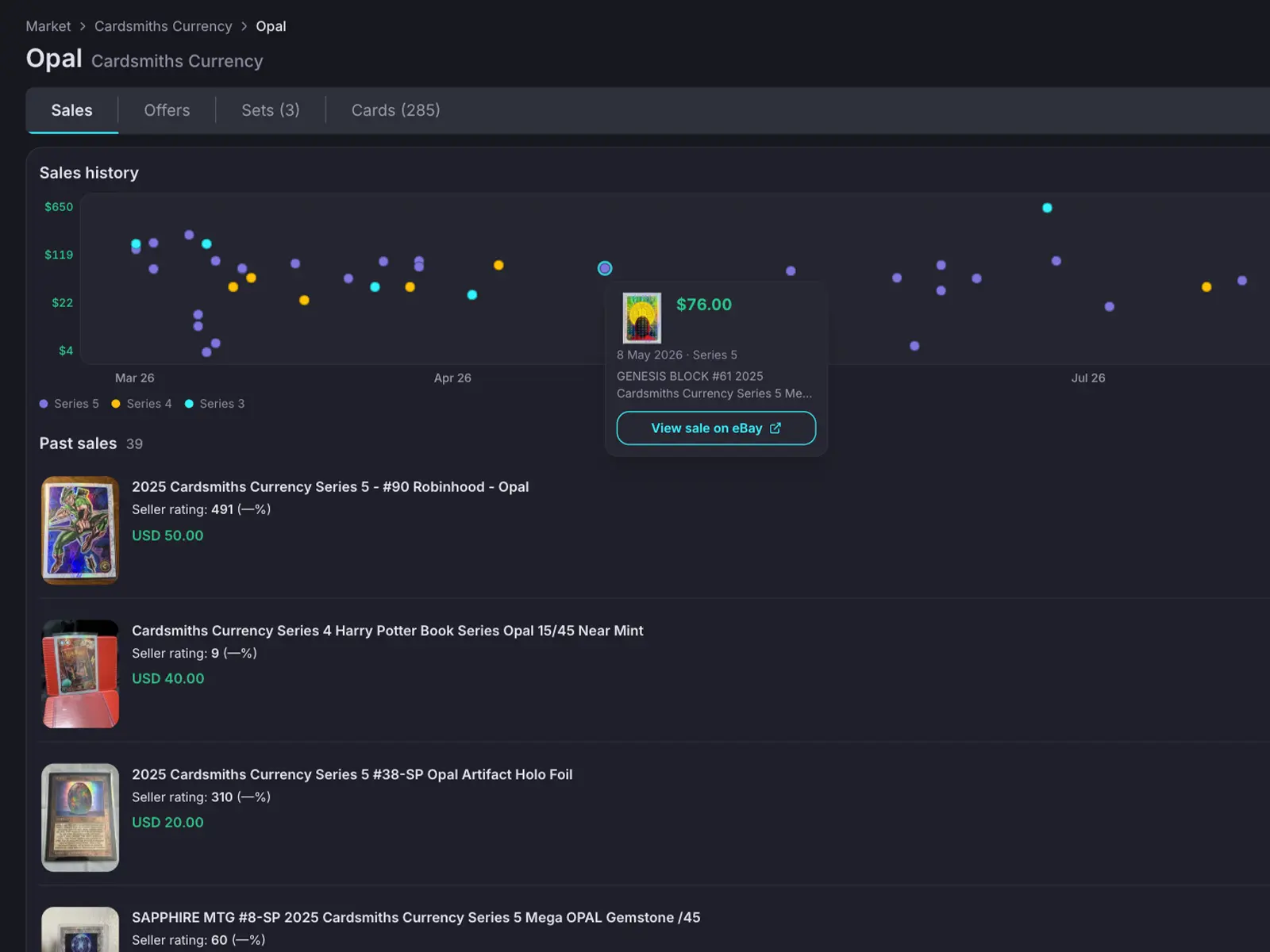Viewport: 1270px width, 952px height.
Task: Click the USD 40.00 price
Action: coord(167,678)
